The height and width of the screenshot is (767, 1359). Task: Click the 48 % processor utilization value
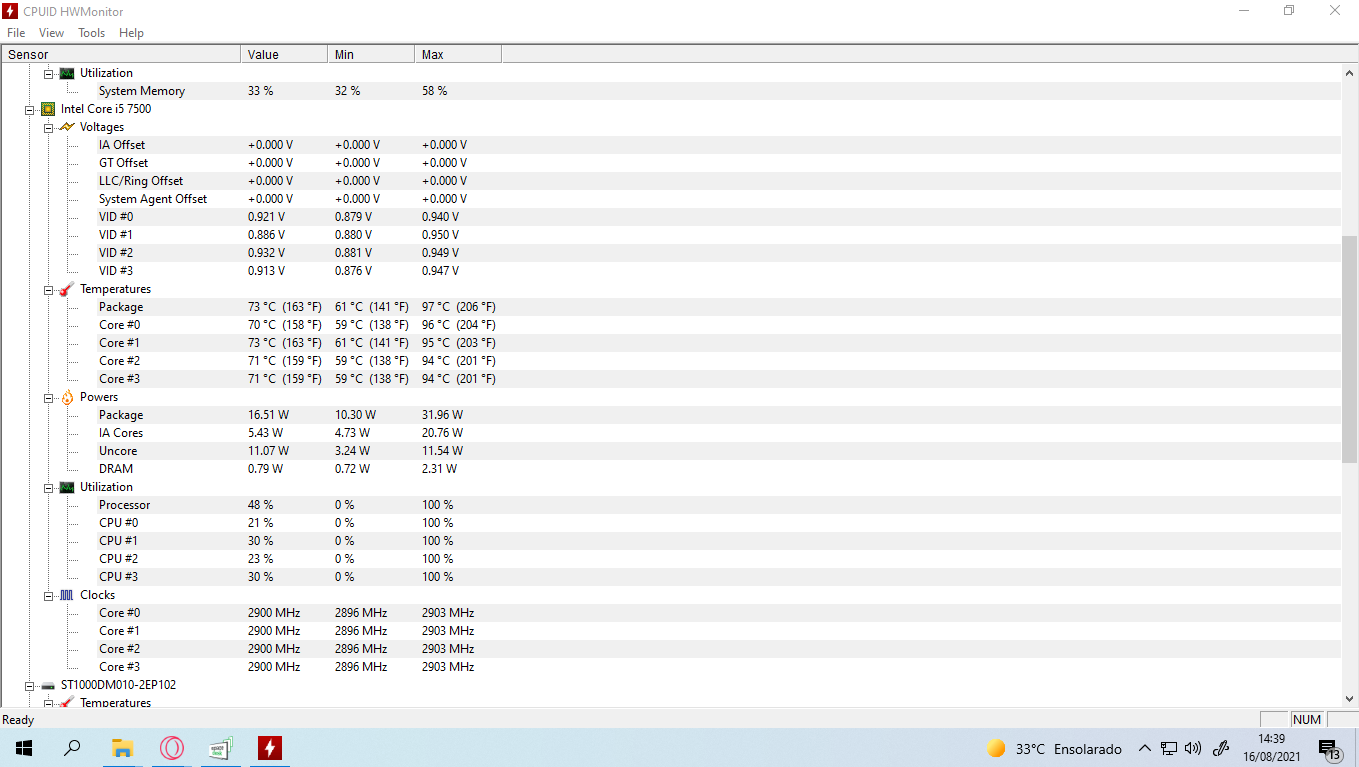point(260,505)
